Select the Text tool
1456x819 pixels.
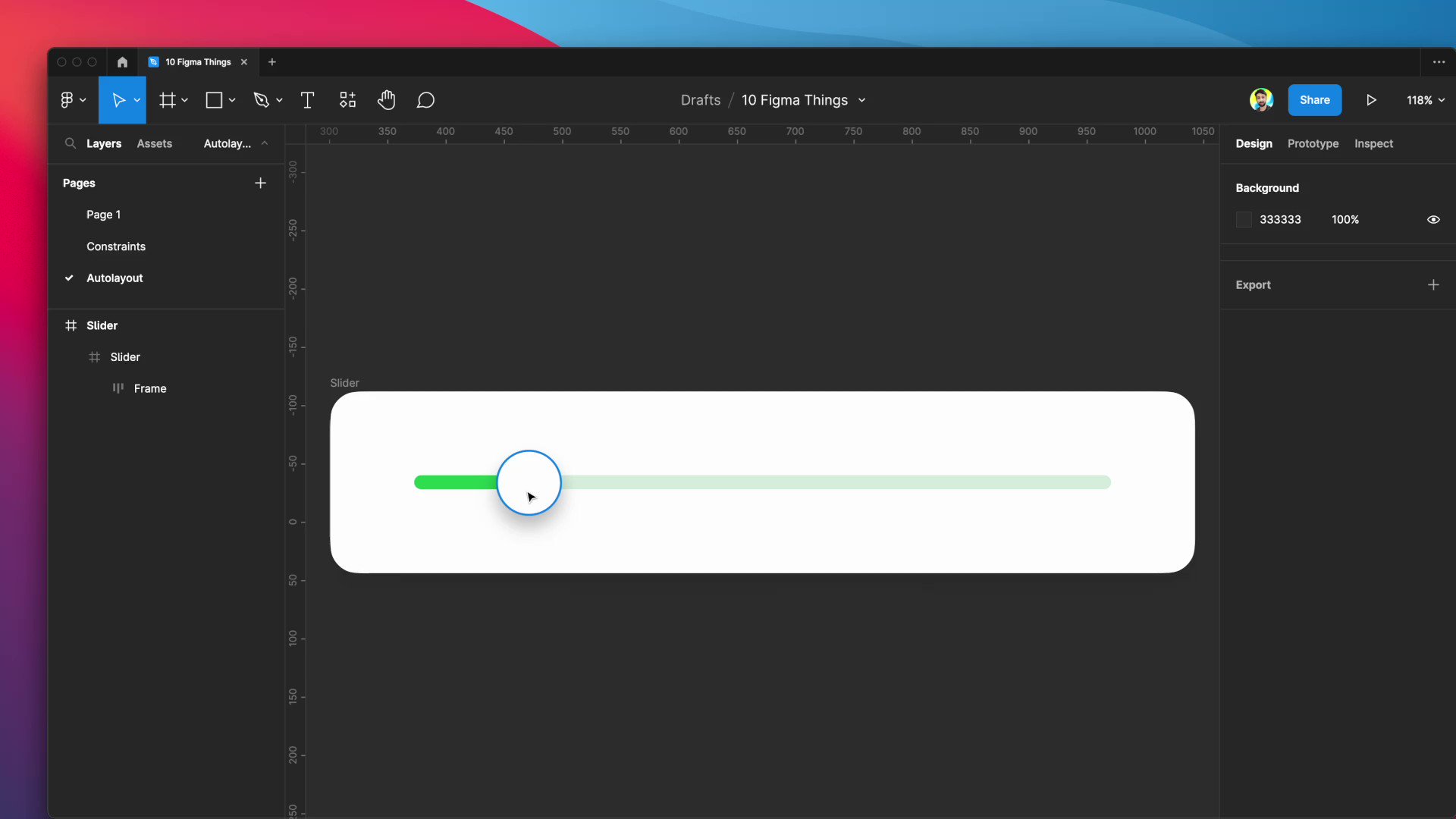tap(307, 100)
